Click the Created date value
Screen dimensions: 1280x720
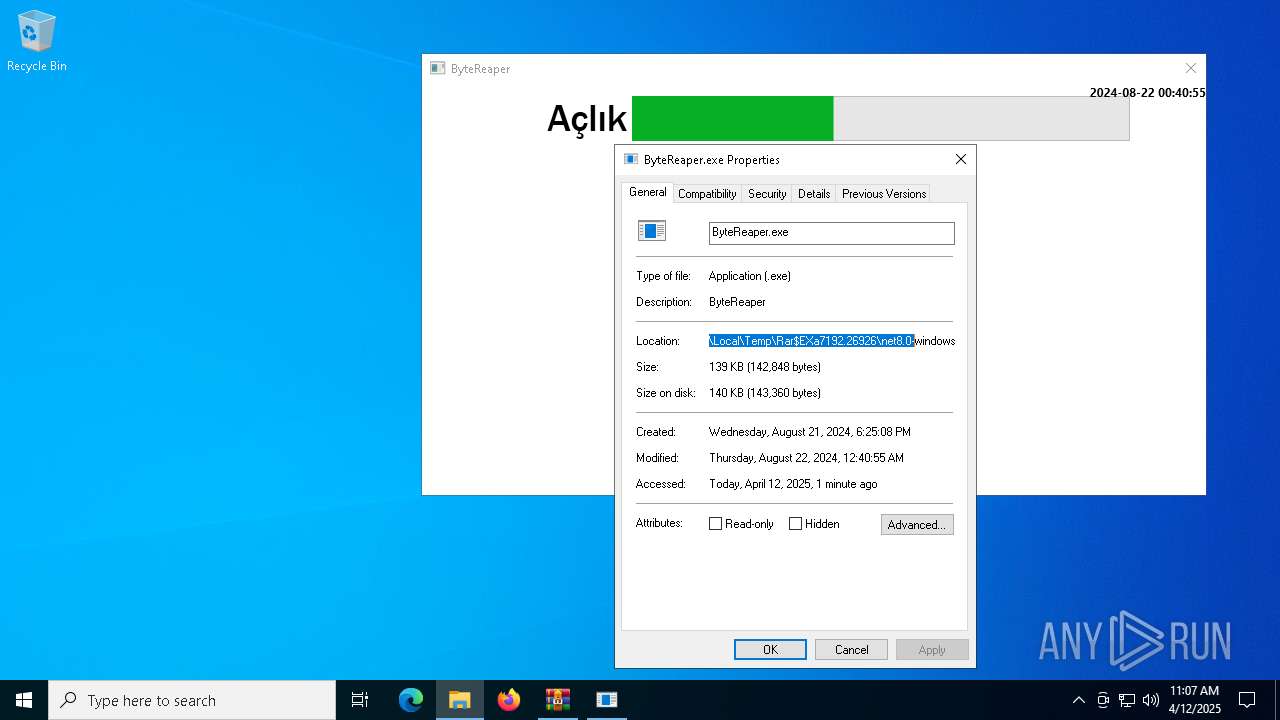click(x=810, y=432)
